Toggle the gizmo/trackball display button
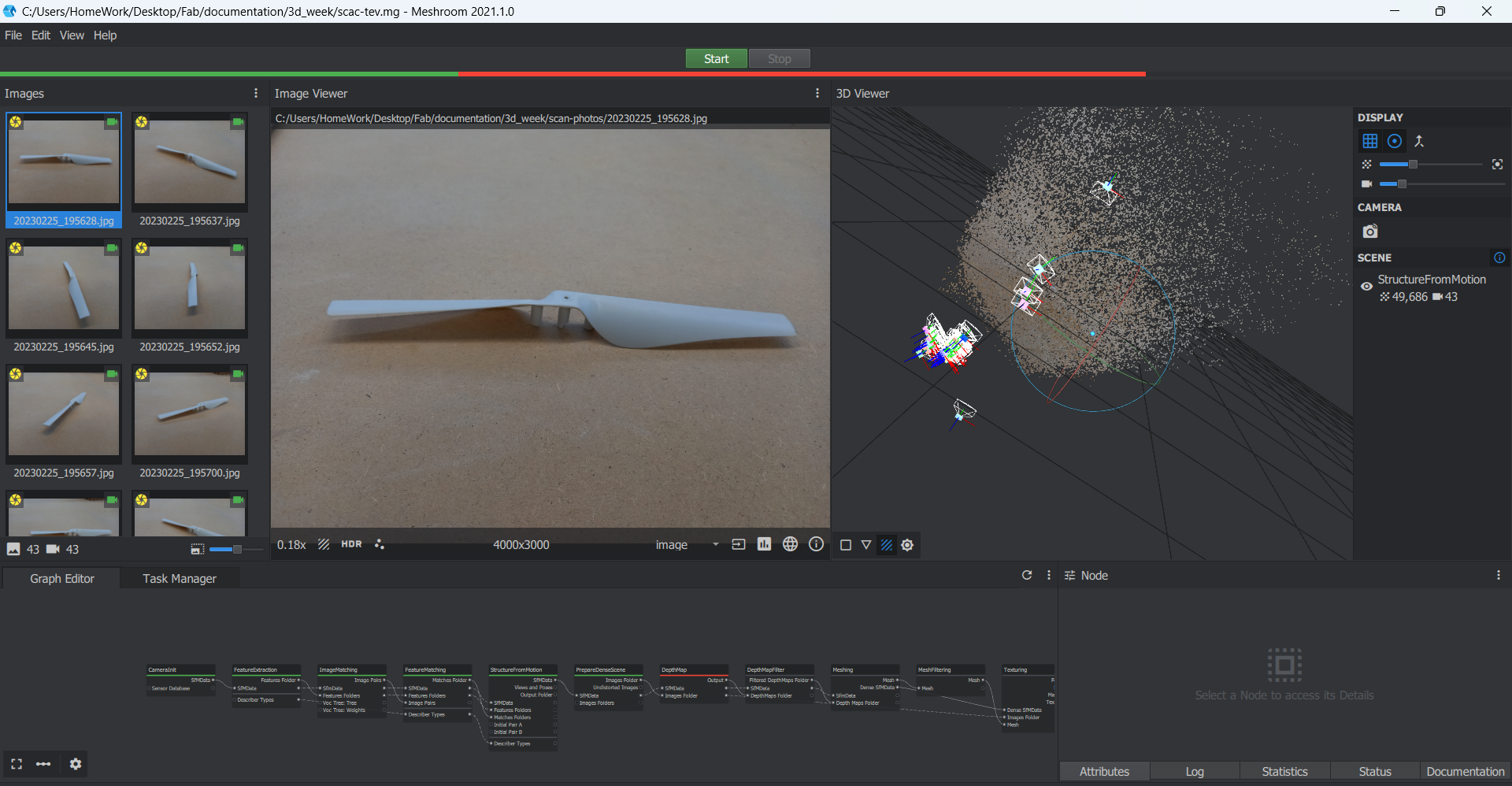 click(x=1395, y=141)
